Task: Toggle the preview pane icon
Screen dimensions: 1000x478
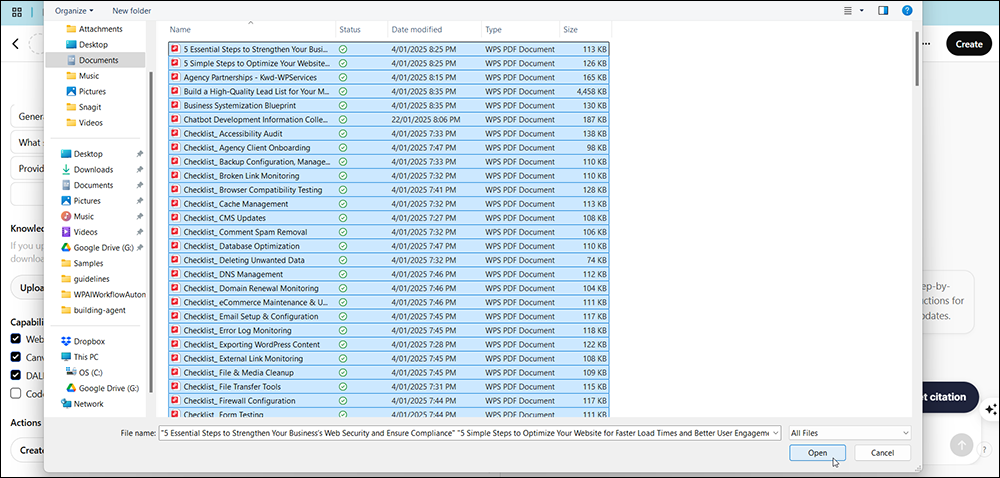Action: click(883, 10)
